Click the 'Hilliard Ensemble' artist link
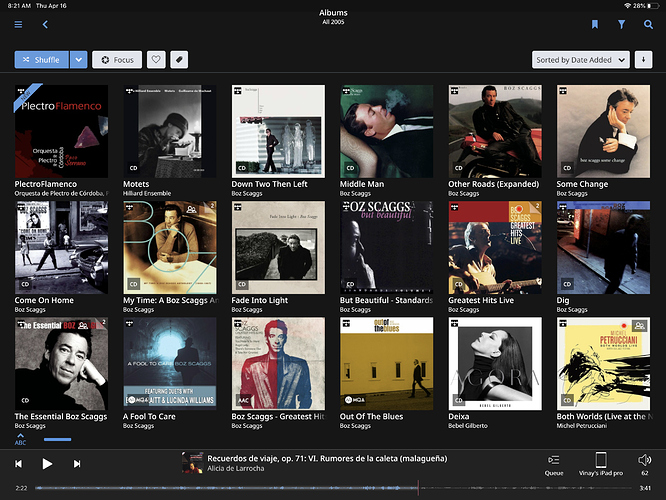 click(147, 194)
